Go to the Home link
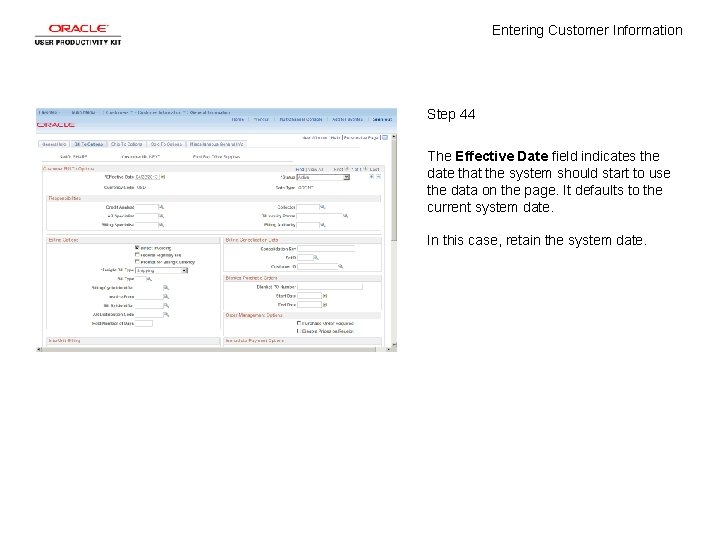 click(237, 119)
